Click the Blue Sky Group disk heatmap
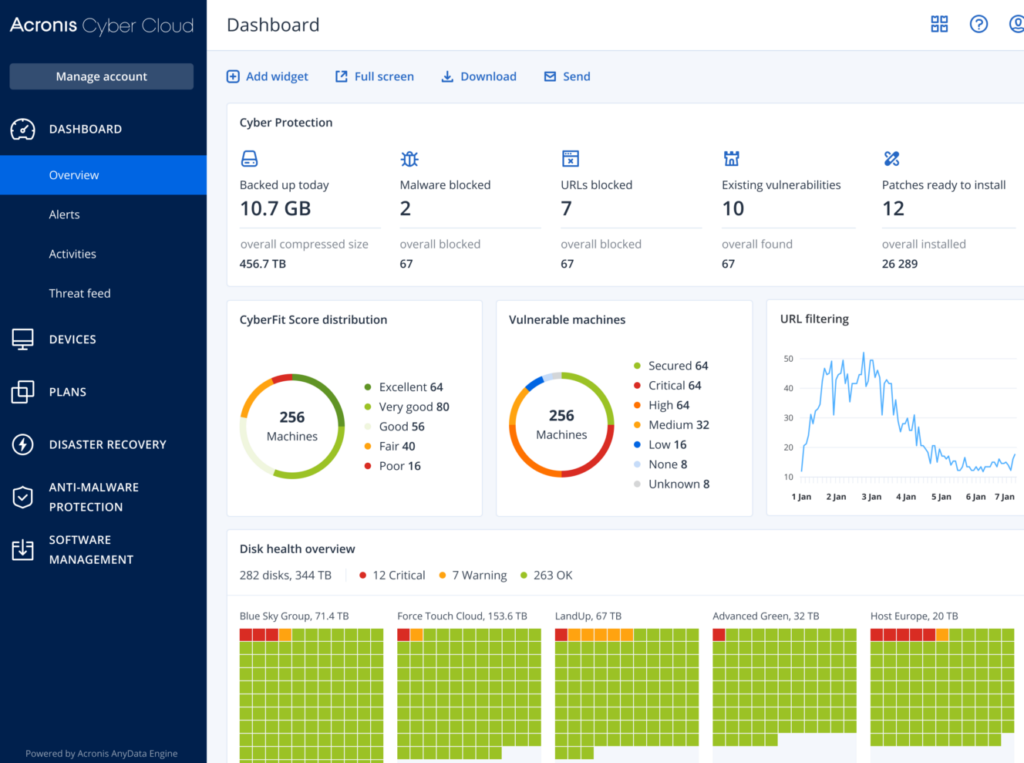 (312, 695)
